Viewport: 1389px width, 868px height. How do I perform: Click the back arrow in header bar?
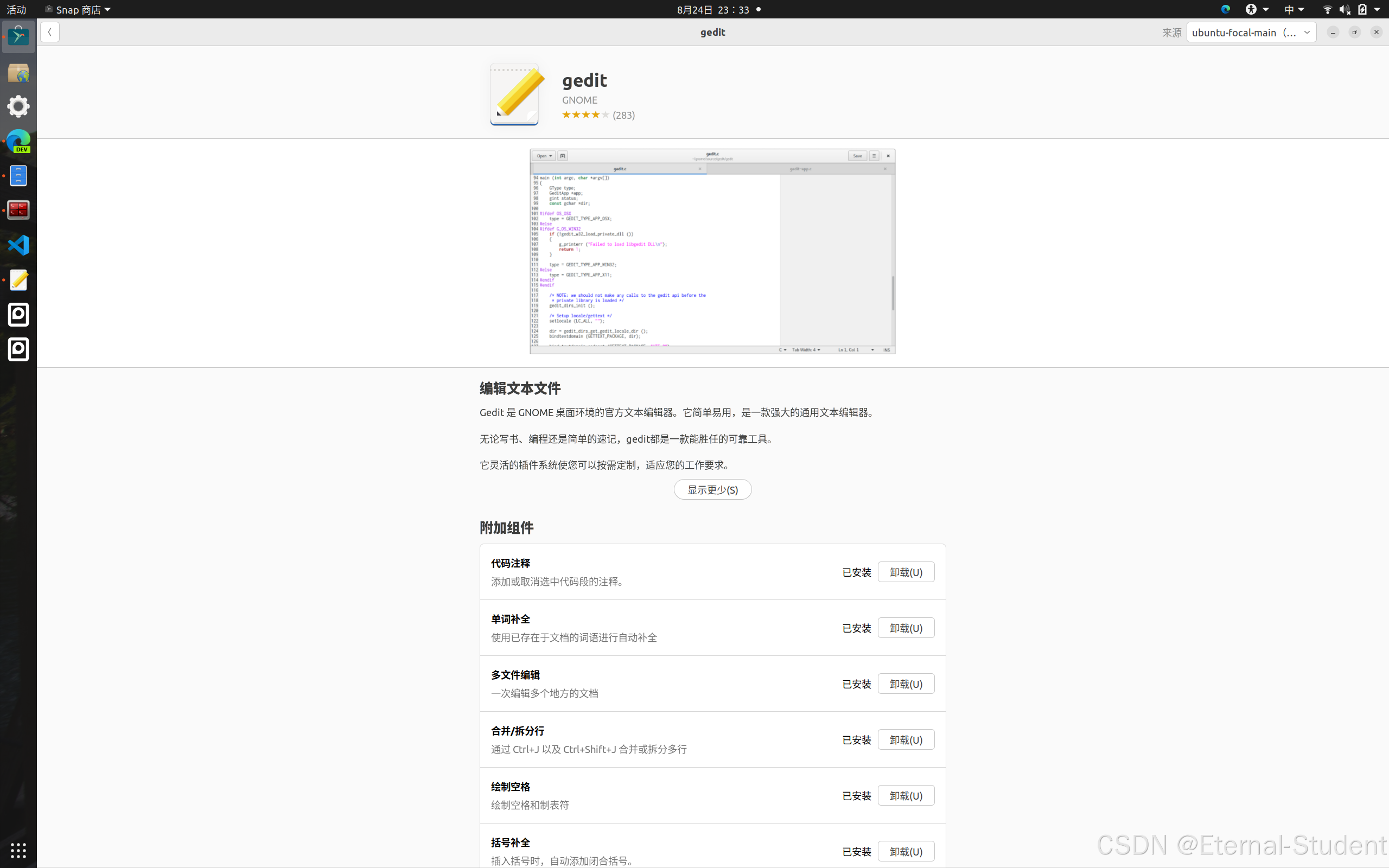(50, 32)
